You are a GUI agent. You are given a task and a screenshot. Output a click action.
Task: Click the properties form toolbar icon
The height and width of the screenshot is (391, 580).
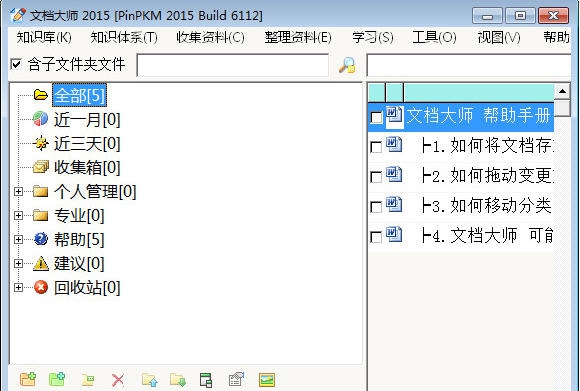point(236,380)
